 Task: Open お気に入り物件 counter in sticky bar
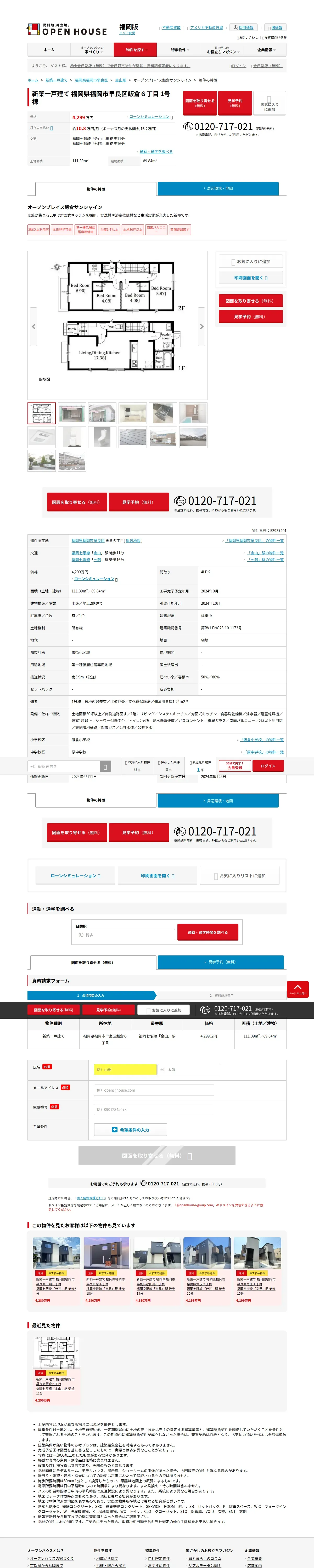pos(137,766)
